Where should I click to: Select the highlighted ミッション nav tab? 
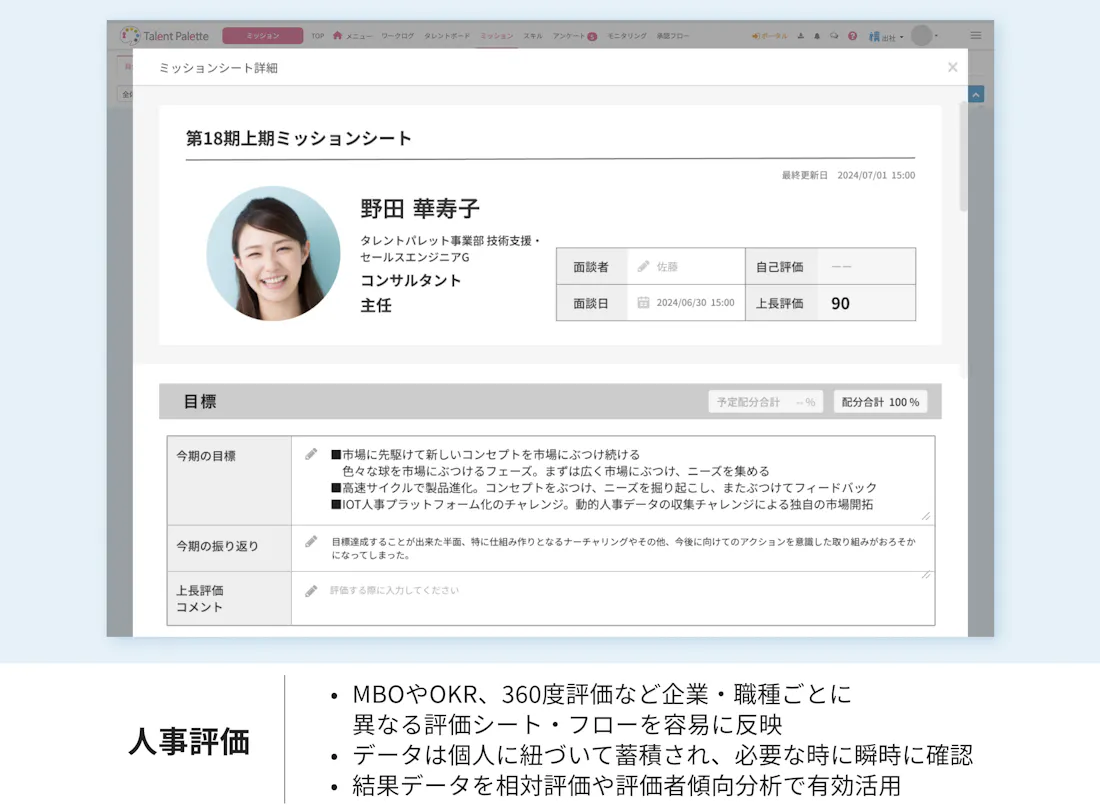click(497, 36)
